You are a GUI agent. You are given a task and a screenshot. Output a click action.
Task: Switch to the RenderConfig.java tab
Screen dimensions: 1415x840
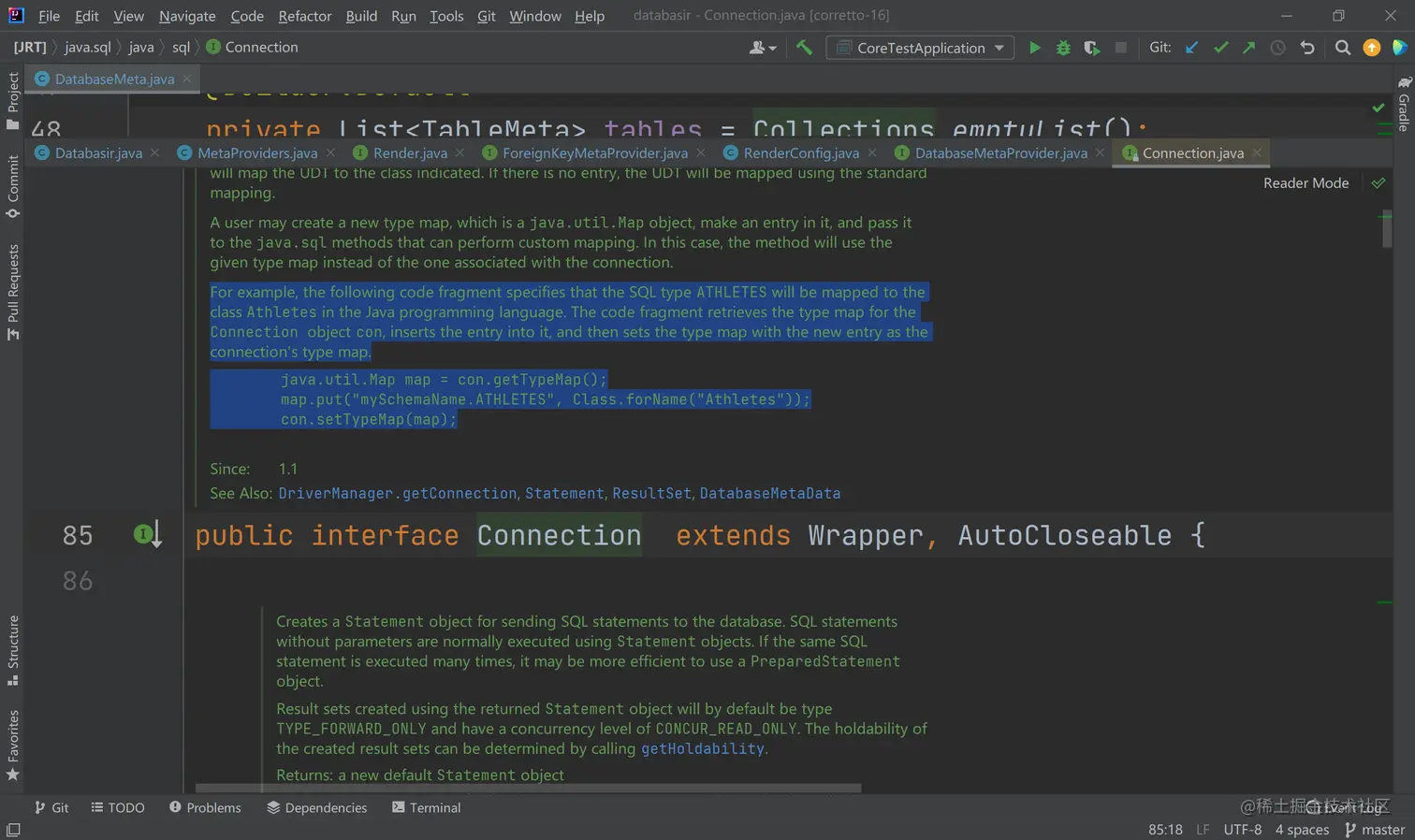click(x=800, y=153)
